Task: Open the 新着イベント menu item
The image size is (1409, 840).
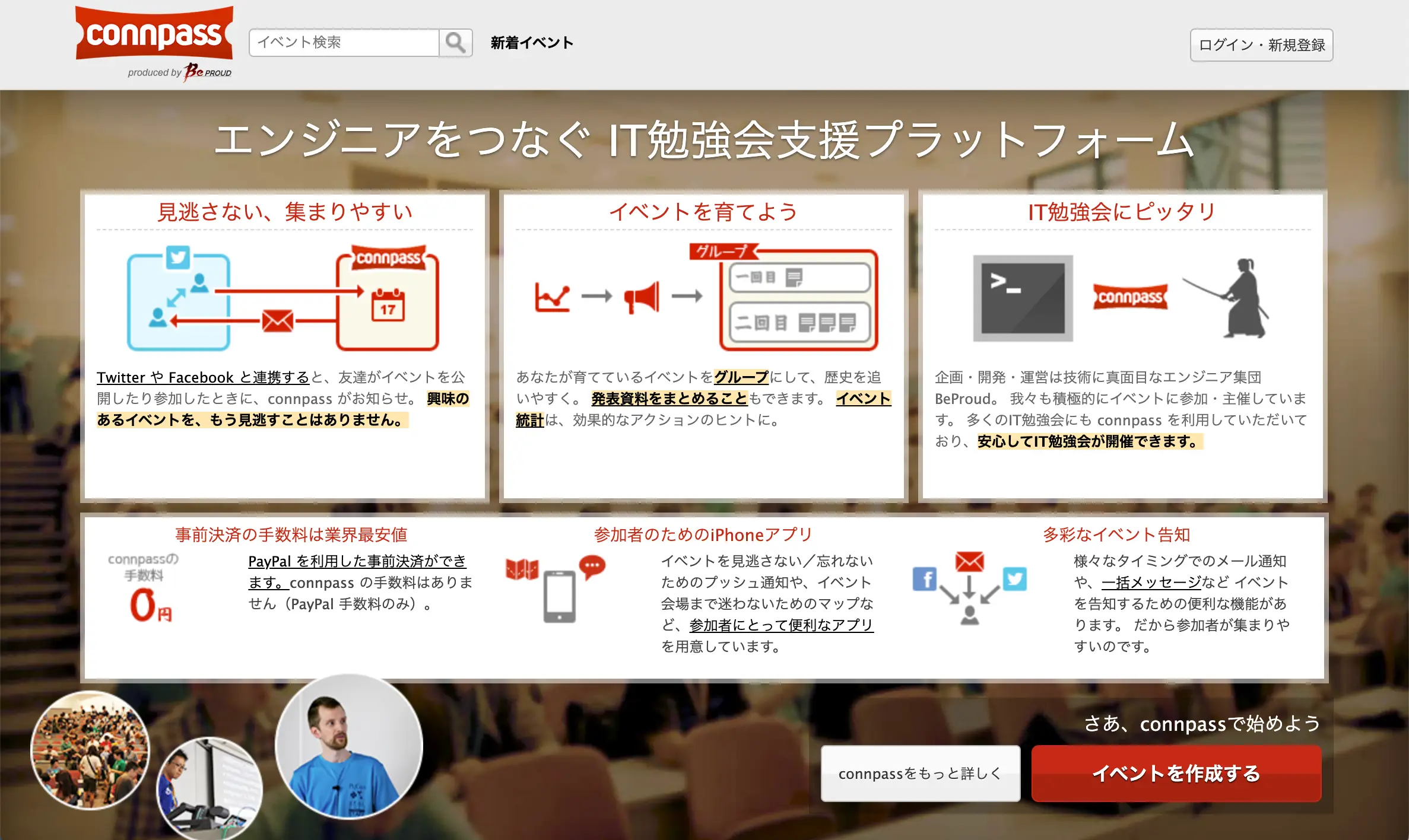Action: tap(532, 43)
